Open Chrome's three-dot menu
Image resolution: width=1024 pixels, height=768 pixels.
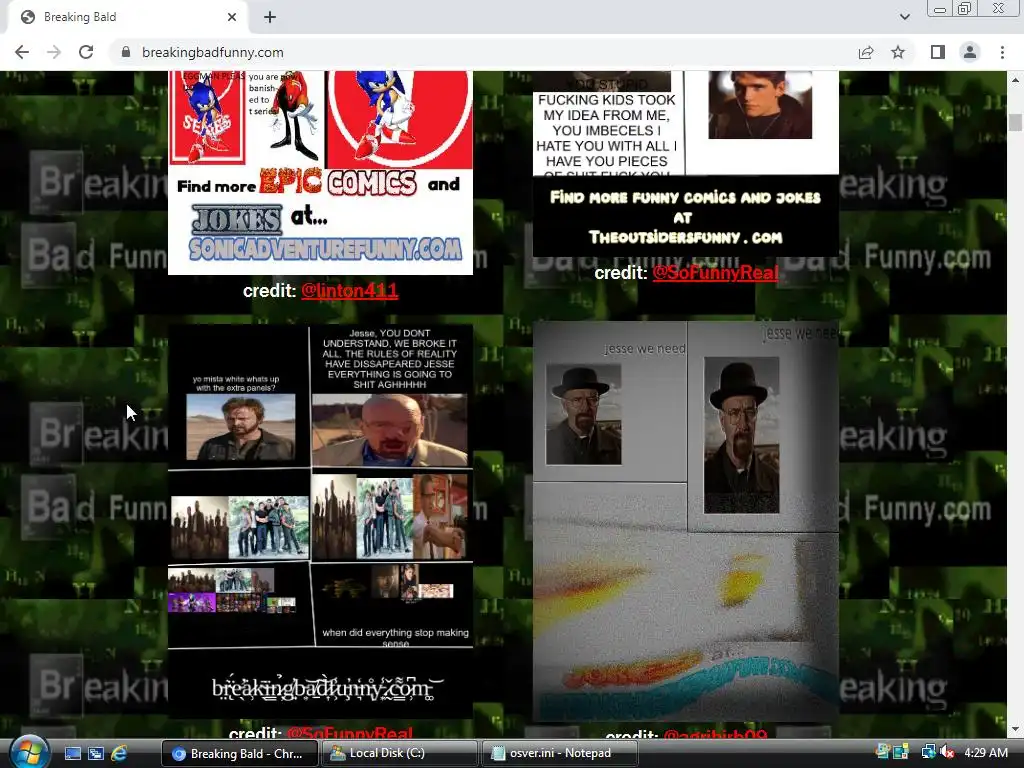click(1002, 52)
